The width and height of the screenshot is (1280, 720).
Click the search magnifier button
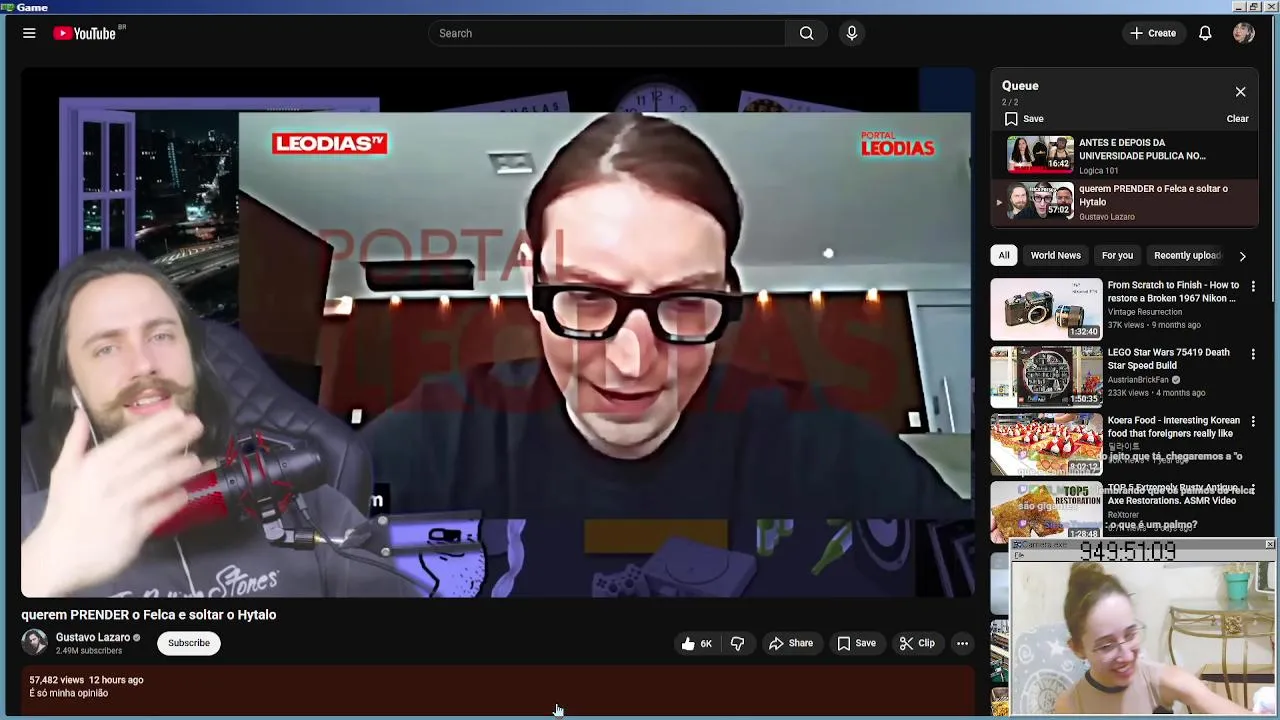pyautogui.click(x=806, y=33)
